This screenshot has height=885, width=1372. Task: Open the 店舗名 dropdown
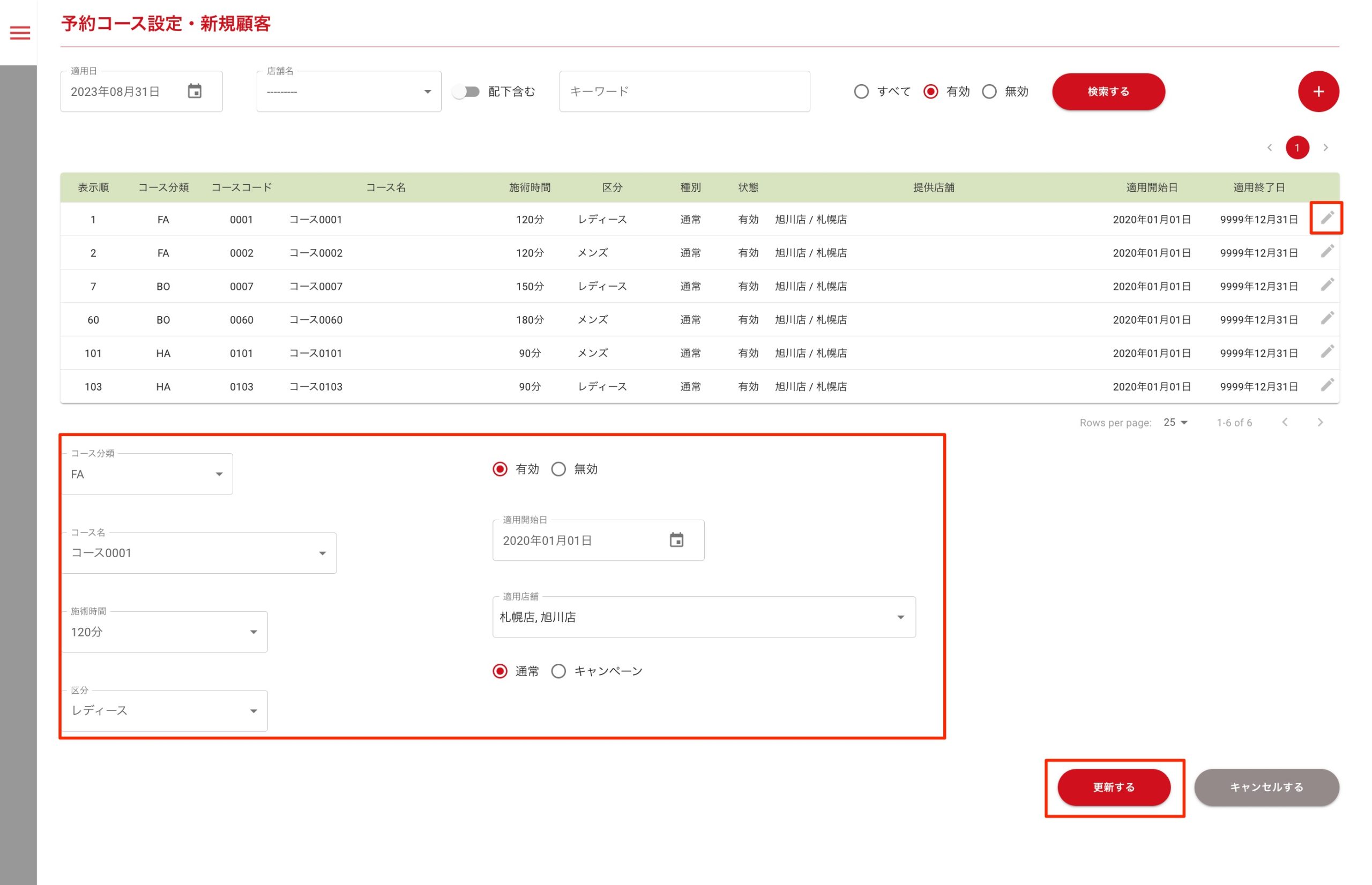(x=348, y=92)
